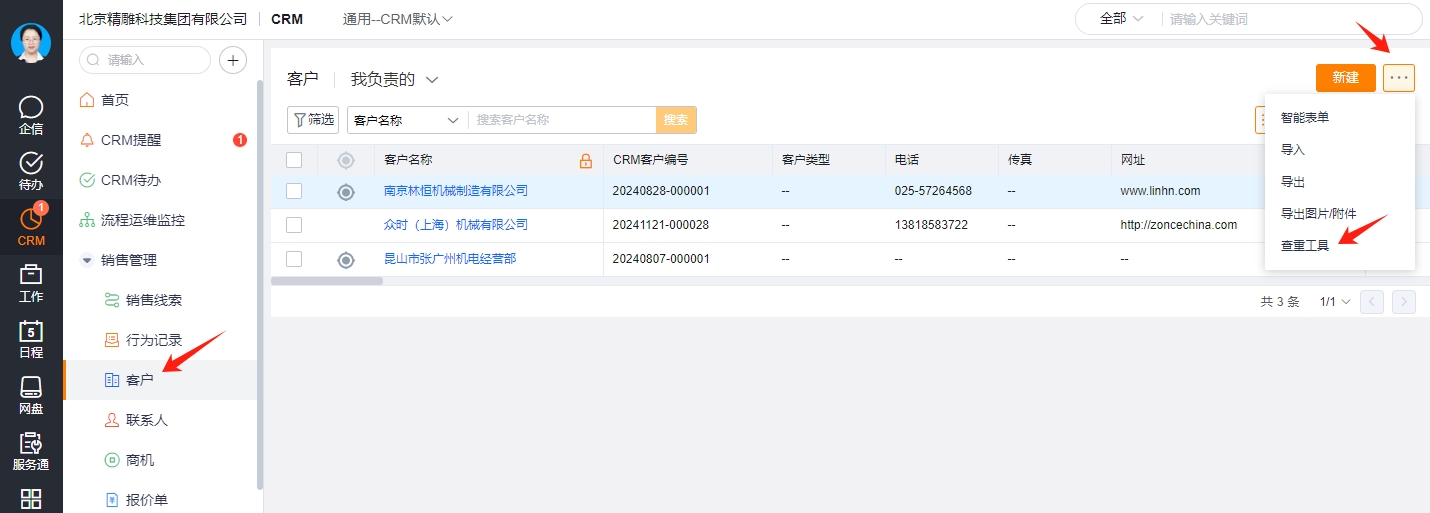Open the 网盘 cloud drive icon
Viewport: 1430px width, 513px height.
coord(31,394)
